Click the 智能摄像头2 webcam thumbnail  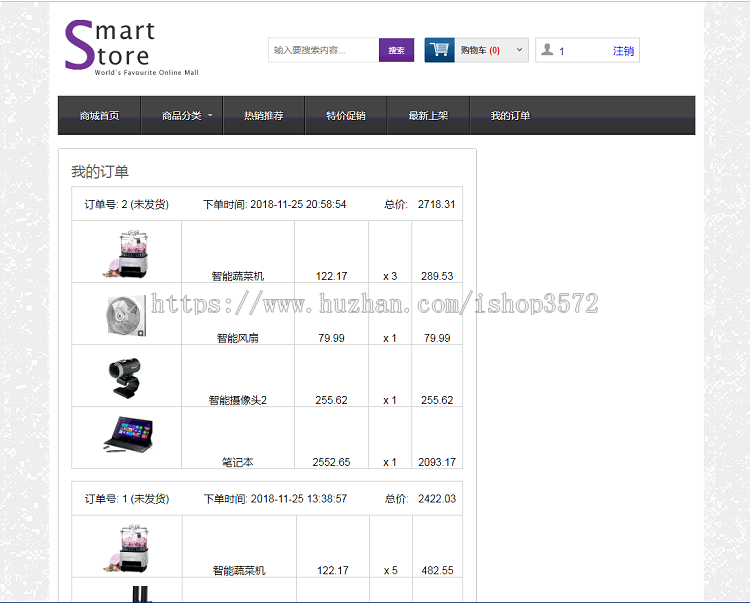tap(124, 378)
